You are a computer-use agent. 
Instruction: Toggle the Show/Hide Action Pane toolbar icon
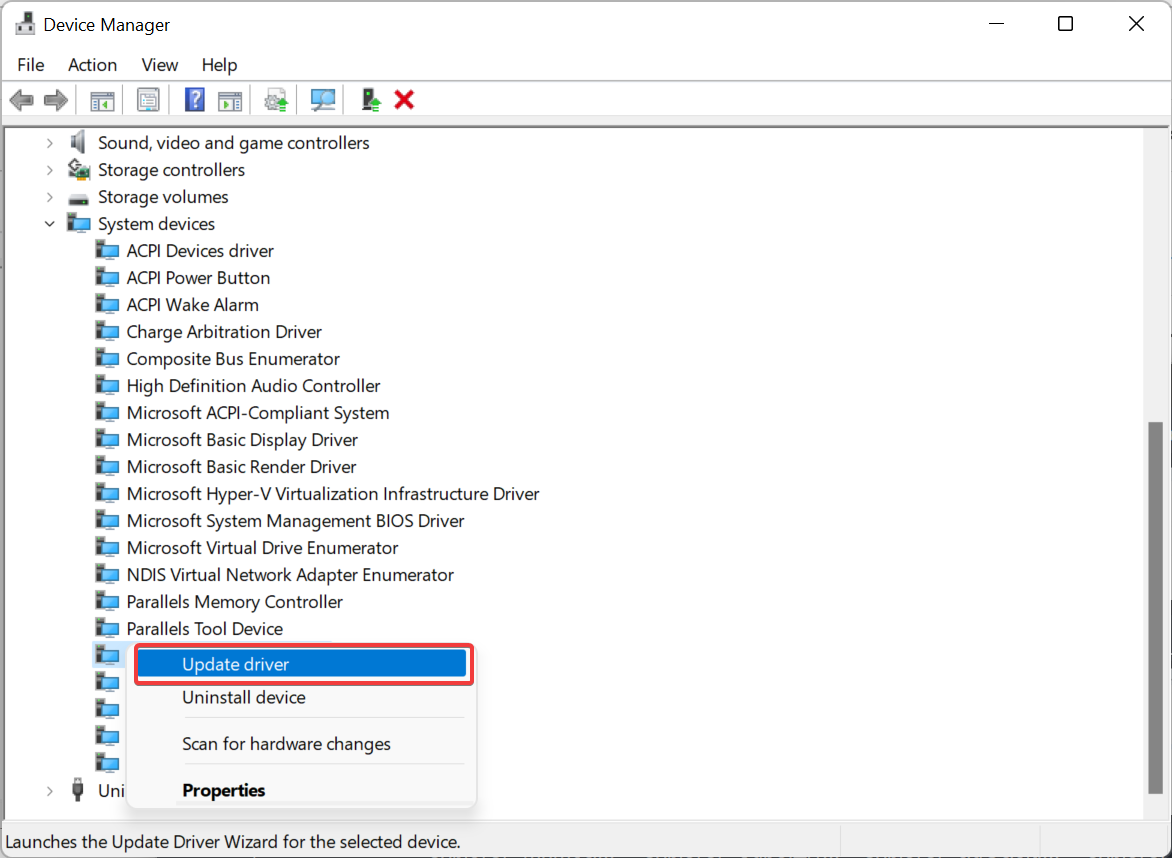click(229, 100)
